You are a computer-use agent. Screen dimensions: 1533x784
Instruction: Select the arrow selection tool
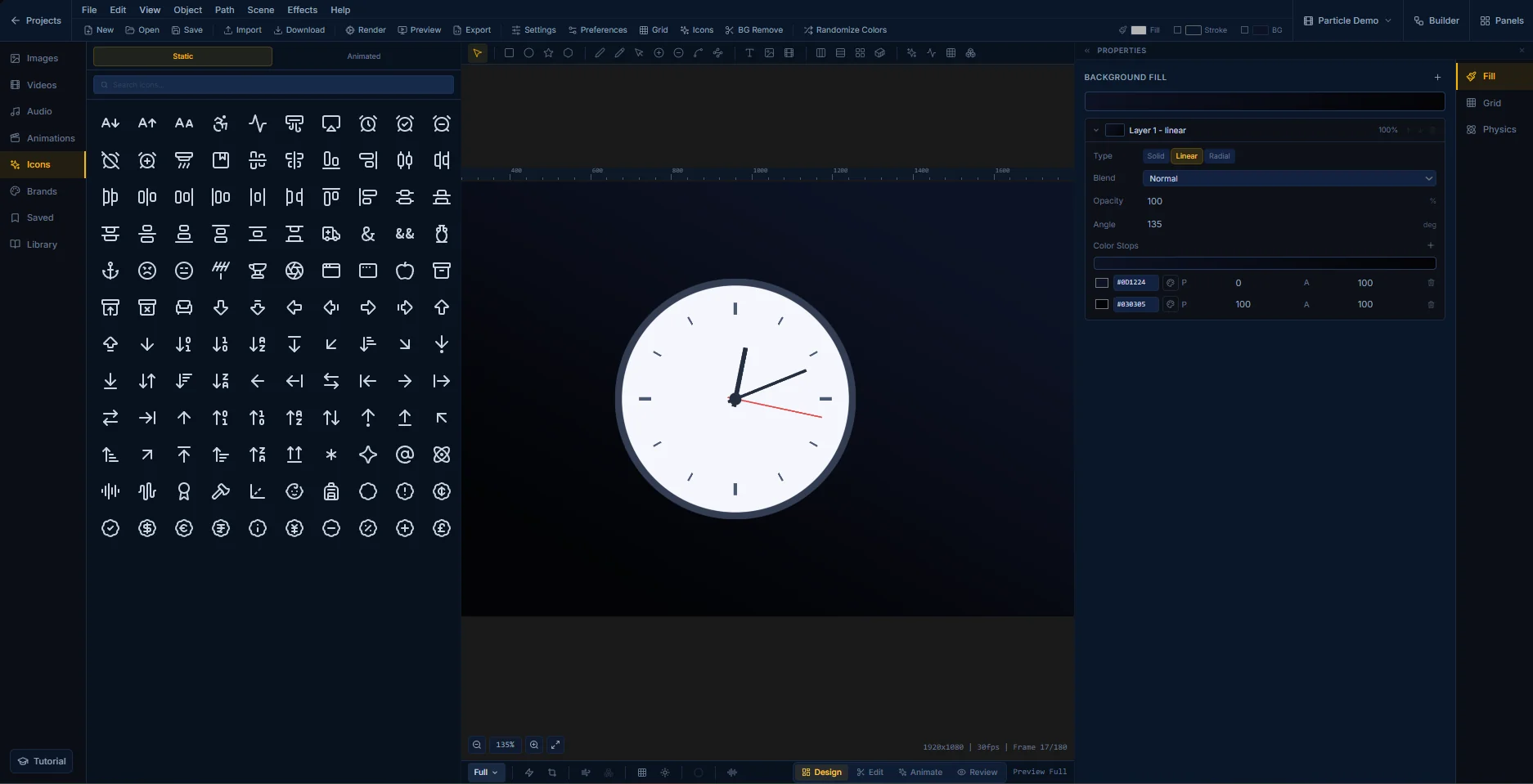pos(477,53)
